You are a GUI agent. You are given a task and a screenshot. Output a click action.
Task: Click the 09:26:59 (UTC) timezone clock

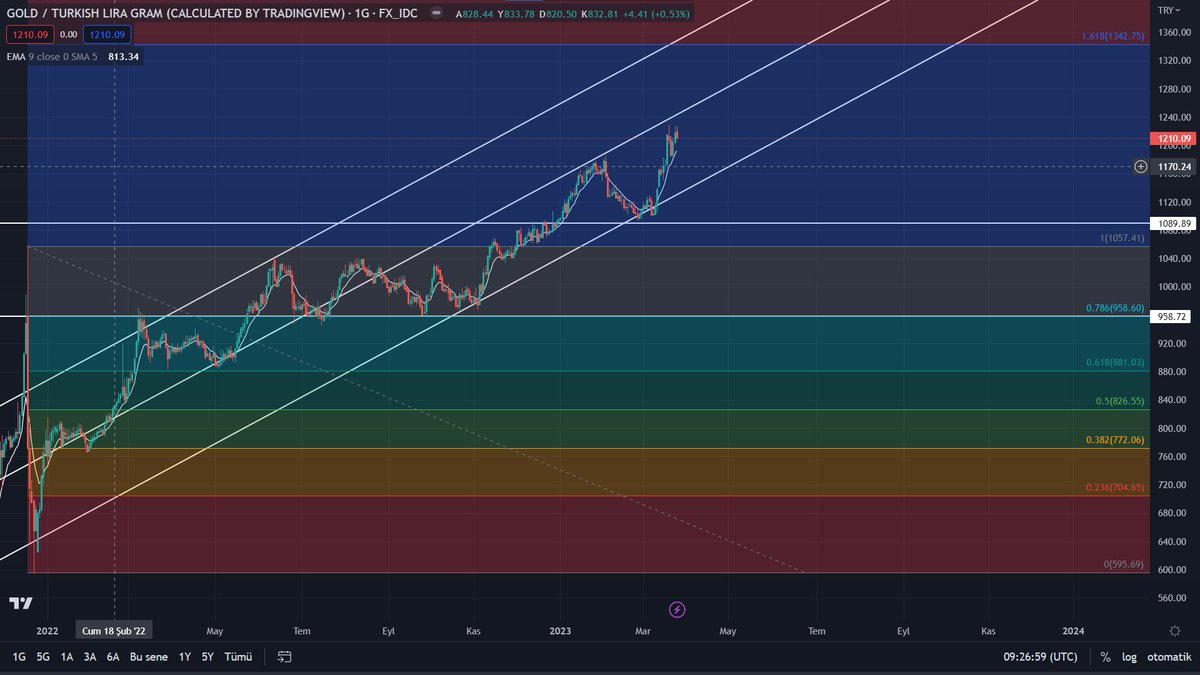pos(1041,657)
